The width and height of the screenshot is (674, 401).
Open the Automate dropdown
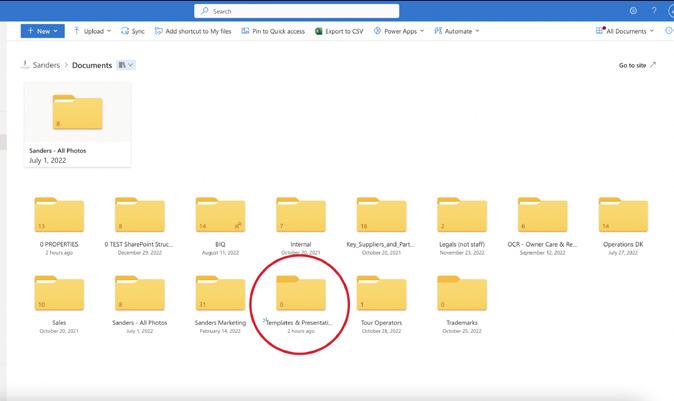456,31
